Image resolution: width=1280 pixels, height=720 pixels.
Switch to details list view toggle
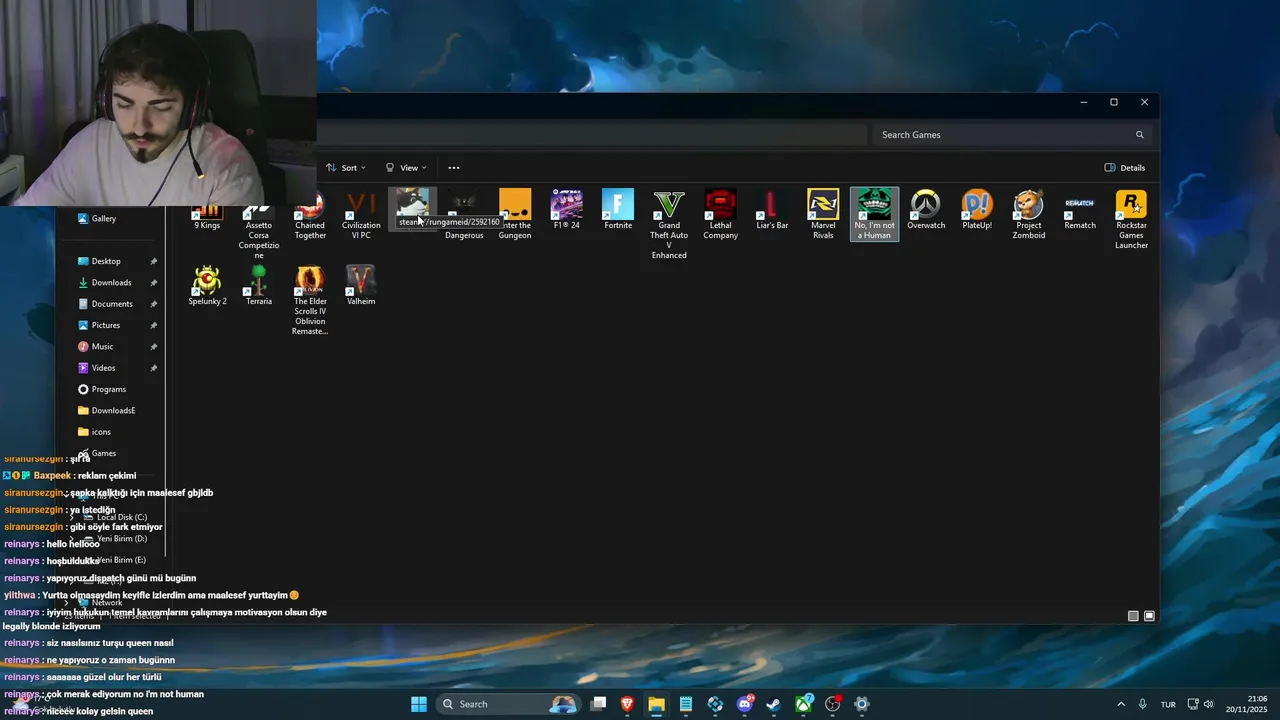1133,616
